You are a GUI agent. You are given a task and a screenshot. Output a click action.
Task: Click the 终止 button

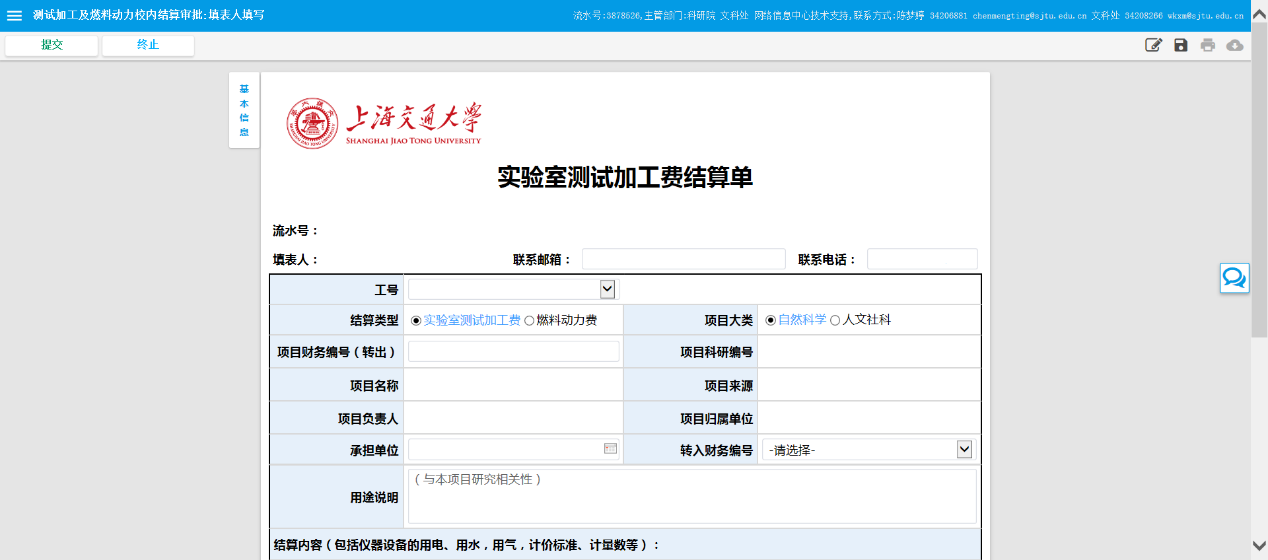(x=148, y=45)
